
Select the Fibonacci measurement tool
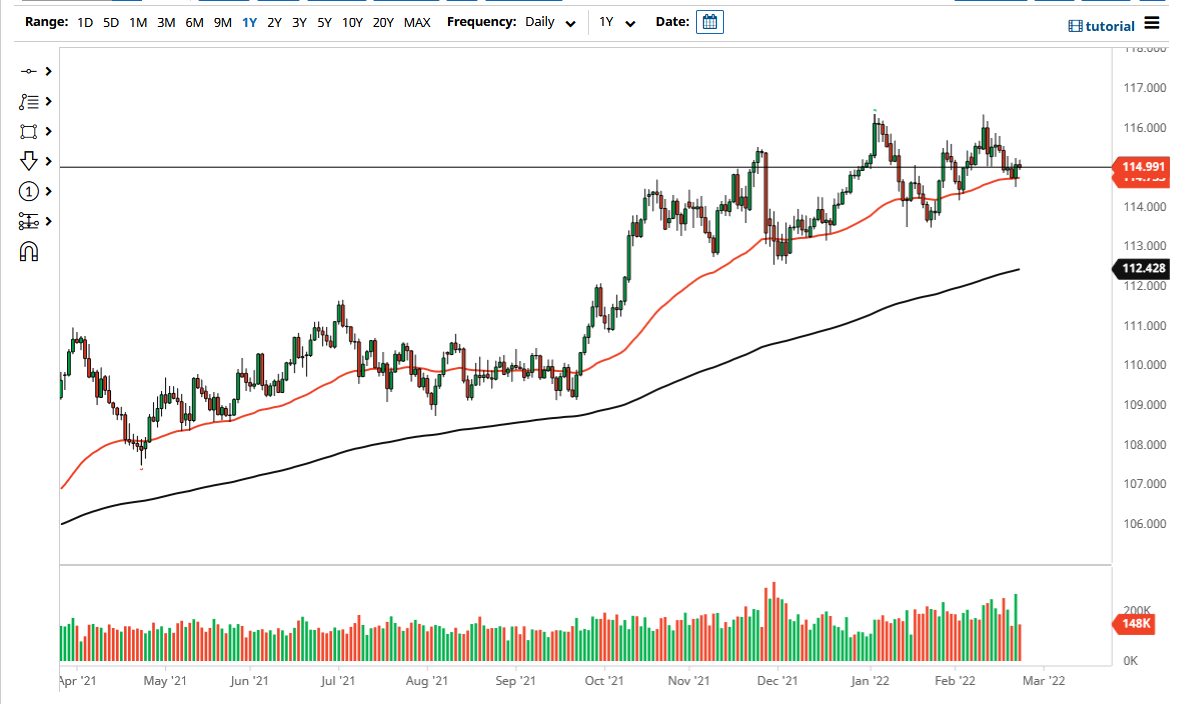click(x=27, y=221)
